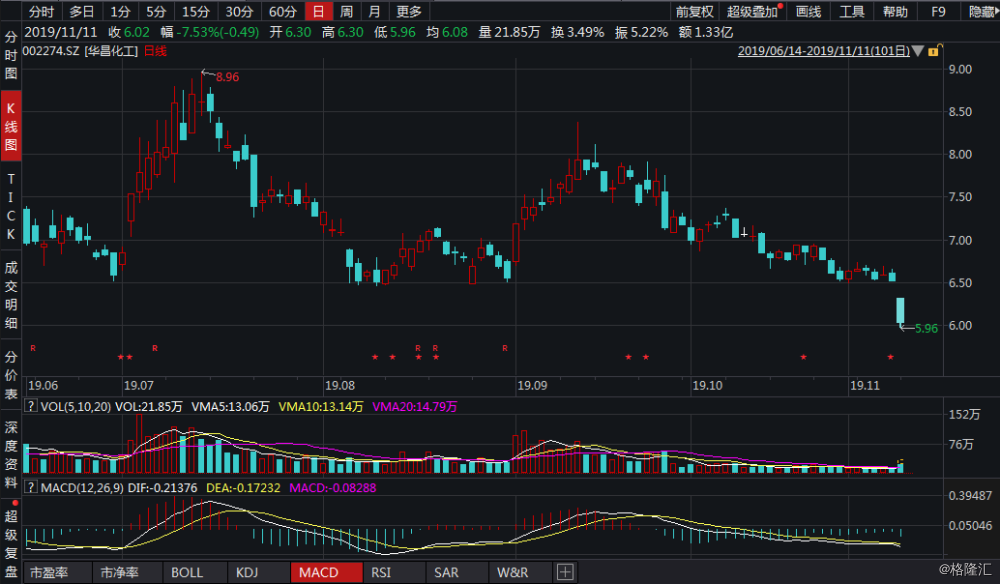This screenshot has height=584, width=1000.
Task: Select the 30分 period tab
Action: tap(239, 11)
